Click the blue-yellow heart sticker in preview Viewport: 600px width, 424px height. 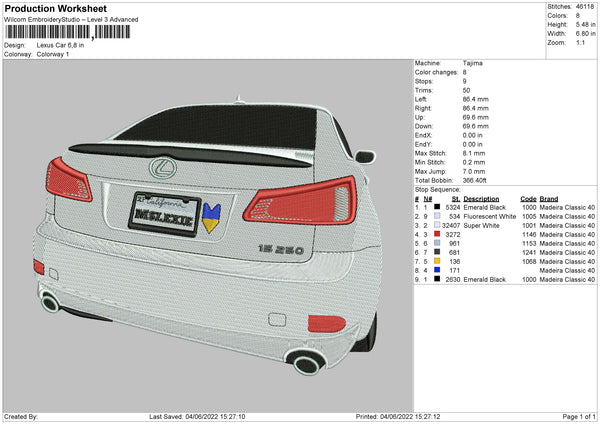(211, 218)
